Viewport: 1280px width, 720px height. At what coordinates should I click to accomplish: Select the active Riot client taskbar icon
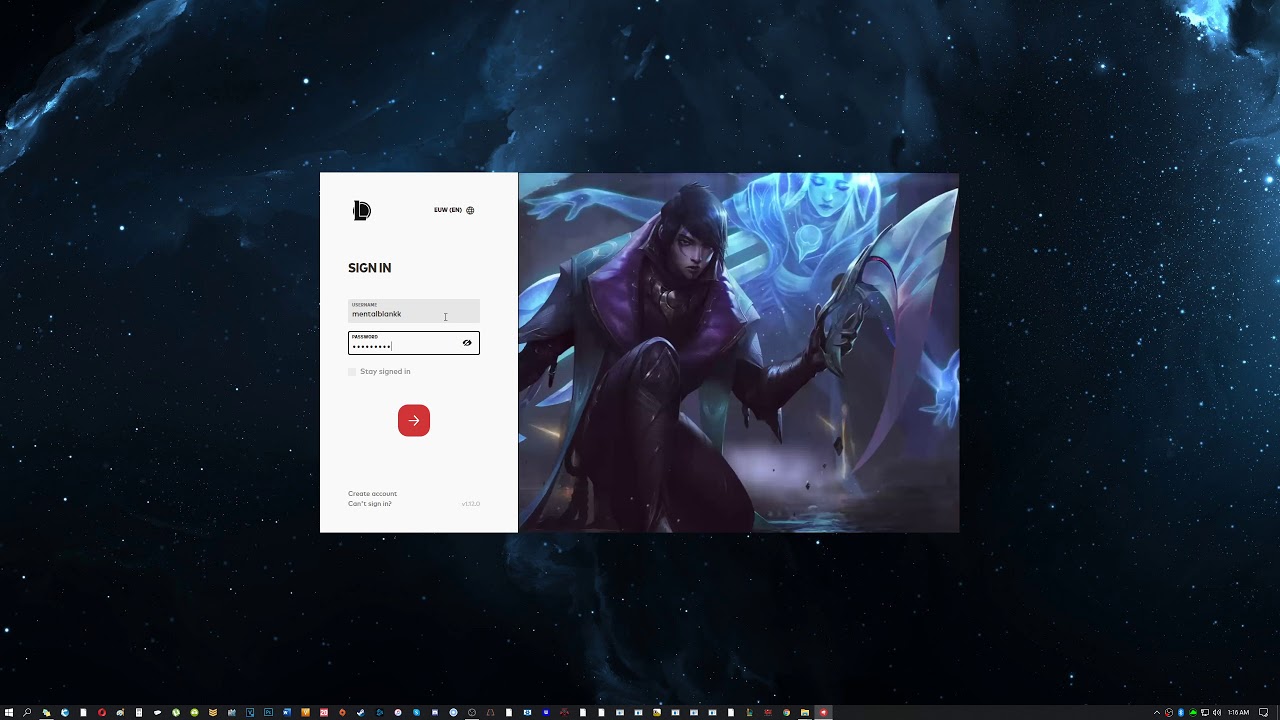pos(824,712)
